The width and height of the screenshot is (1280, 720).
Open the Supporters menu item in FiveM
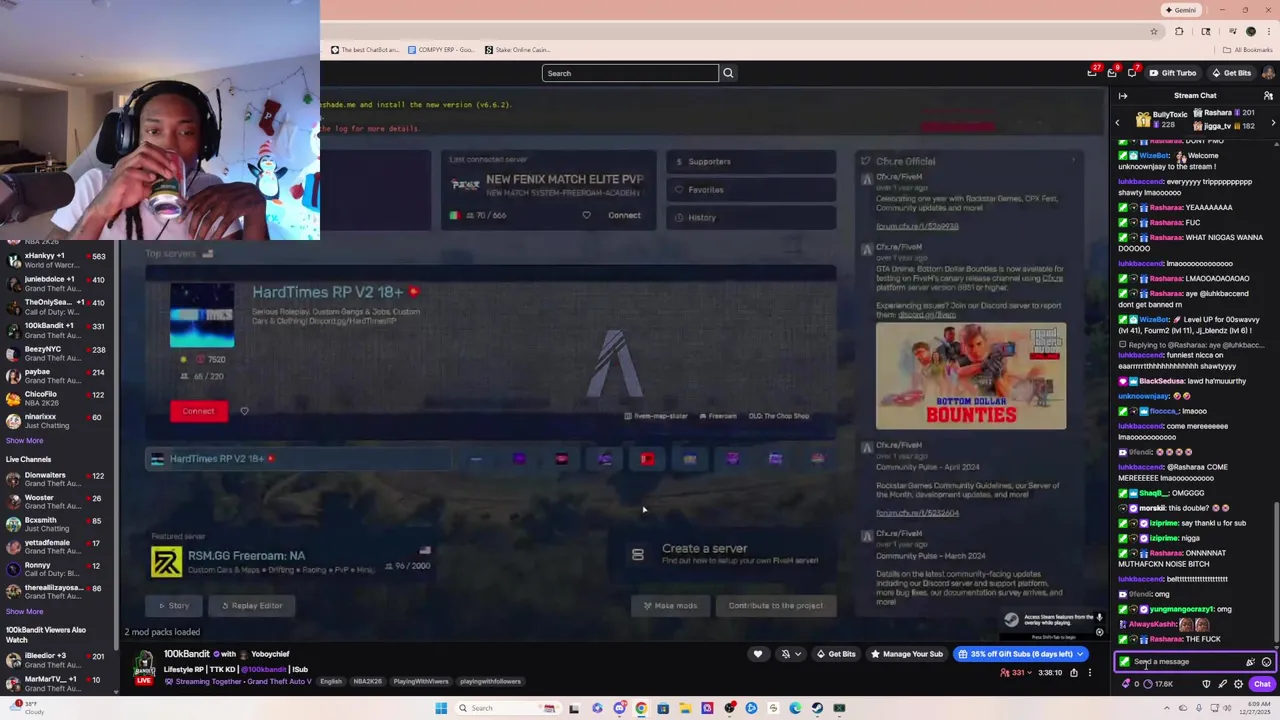click(751, 162)
